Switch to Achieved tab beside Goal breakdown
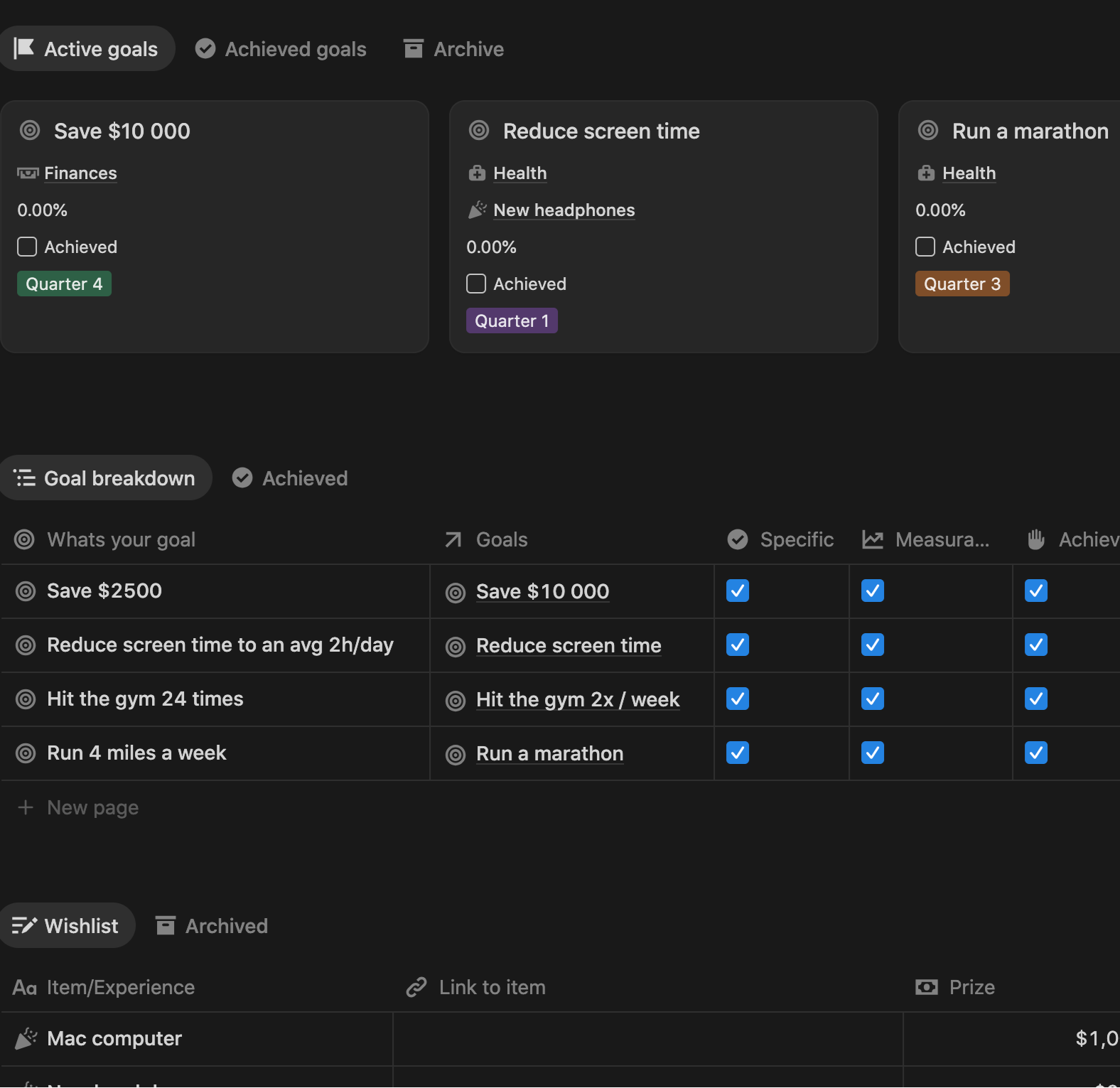This screenshot has height=1088, width=1120. tap(290, 478)
